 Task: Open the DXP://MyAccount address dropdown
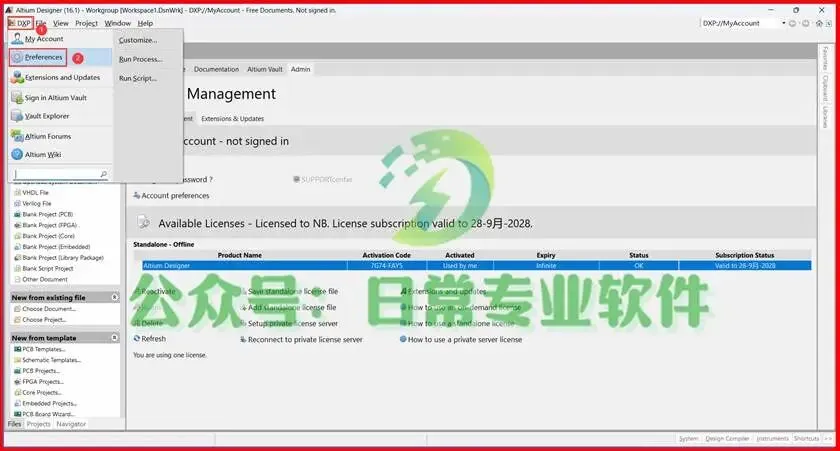783,24
